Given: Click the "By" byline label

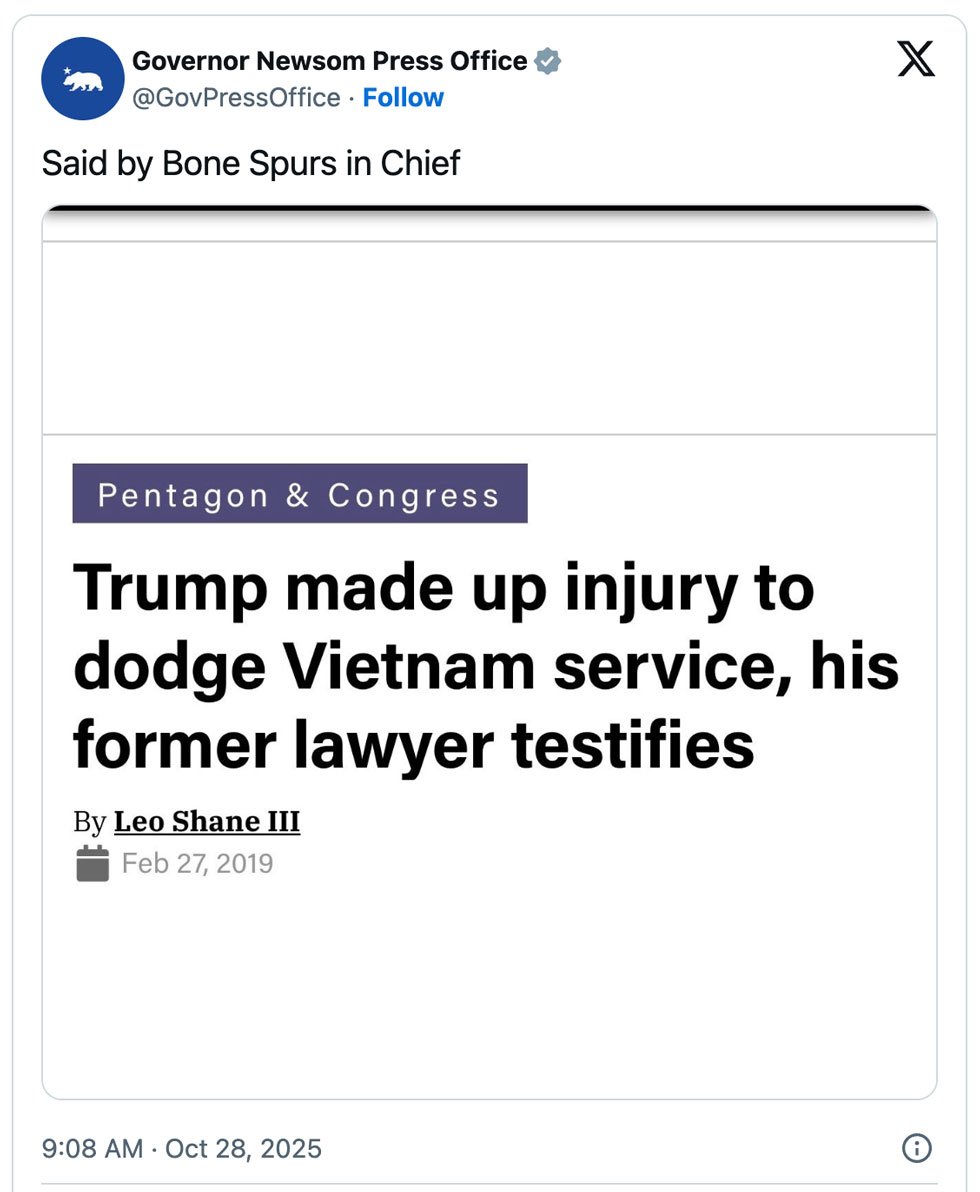Looking at the screenshot, I should 89,822.
